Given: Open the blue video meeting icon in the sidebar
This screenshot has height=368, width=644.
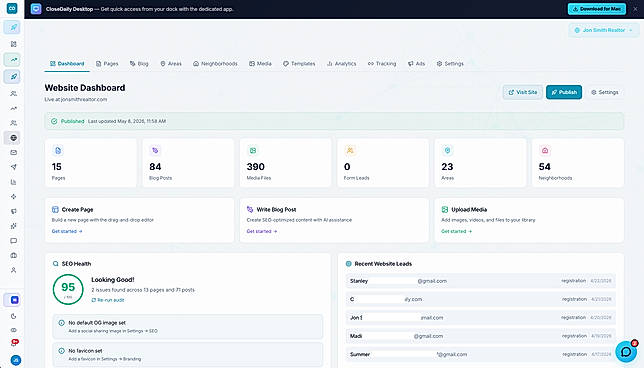Looking at the screenshot, I should point(14,300).
